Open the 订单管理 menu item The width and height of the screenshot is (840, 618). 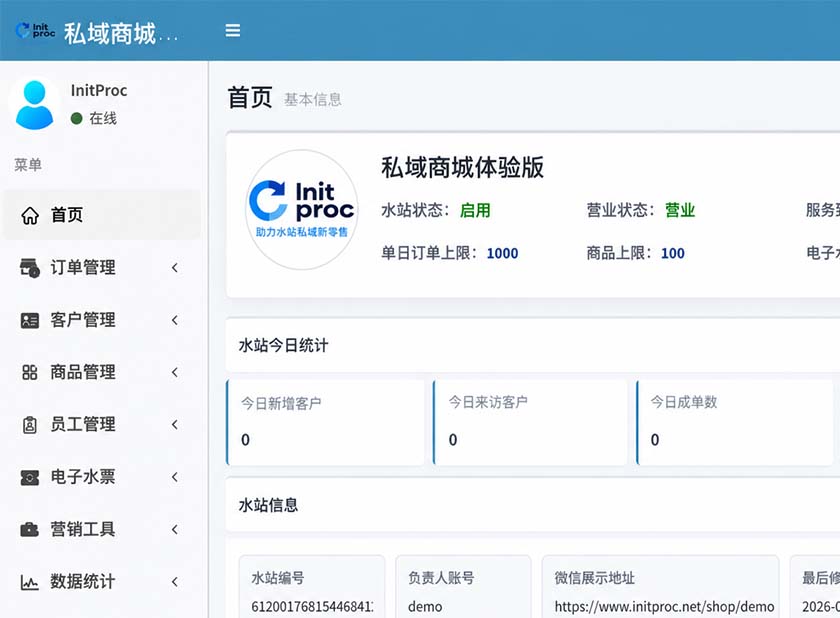point(102,268)
